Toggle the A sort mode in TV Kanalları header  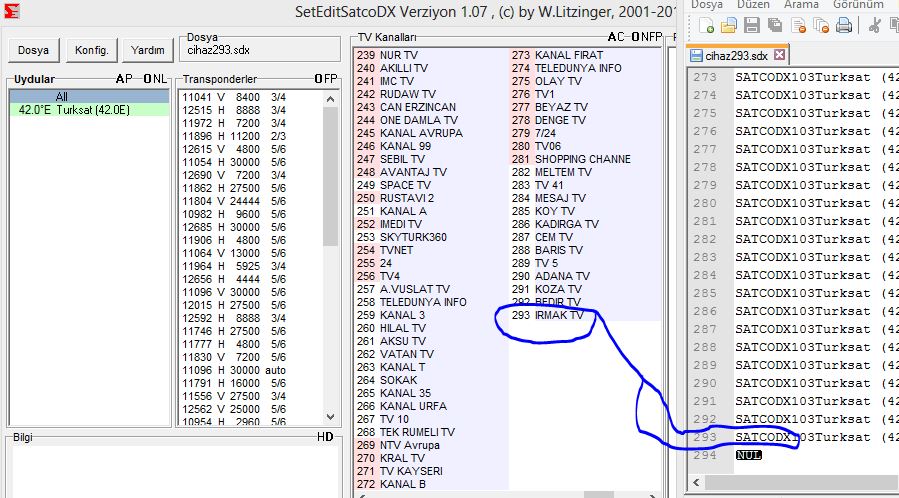[x=612, y=37]
